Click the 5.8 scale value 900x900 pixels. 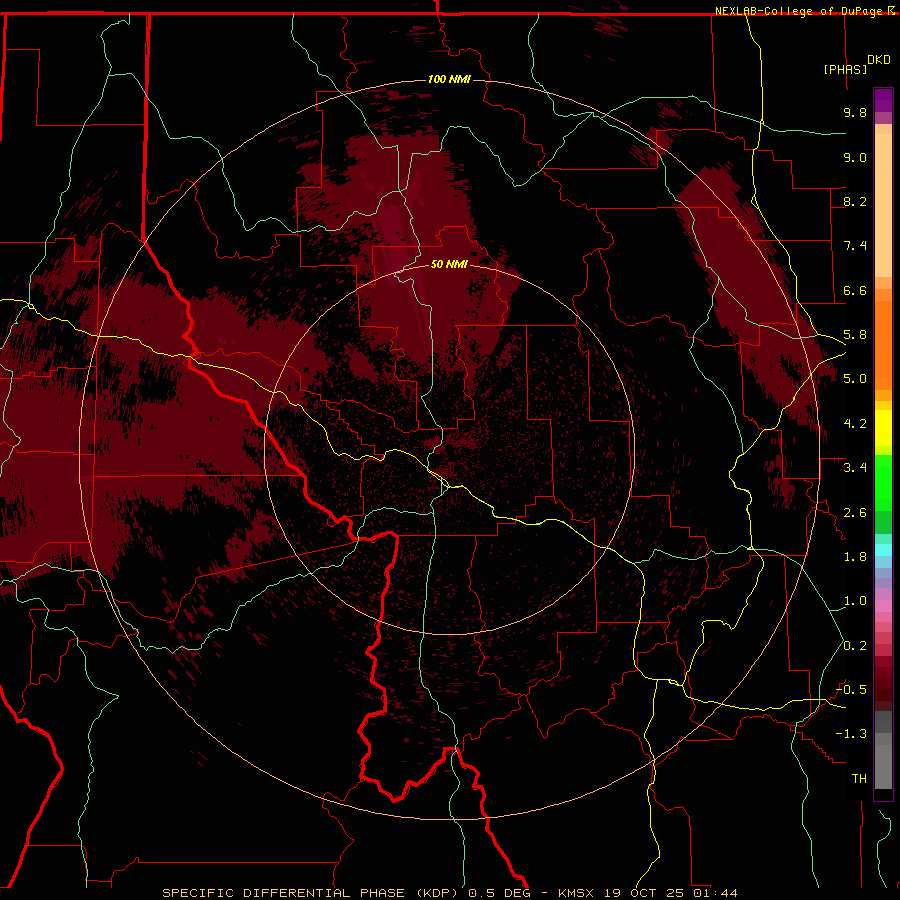click(x=855, y=335)
